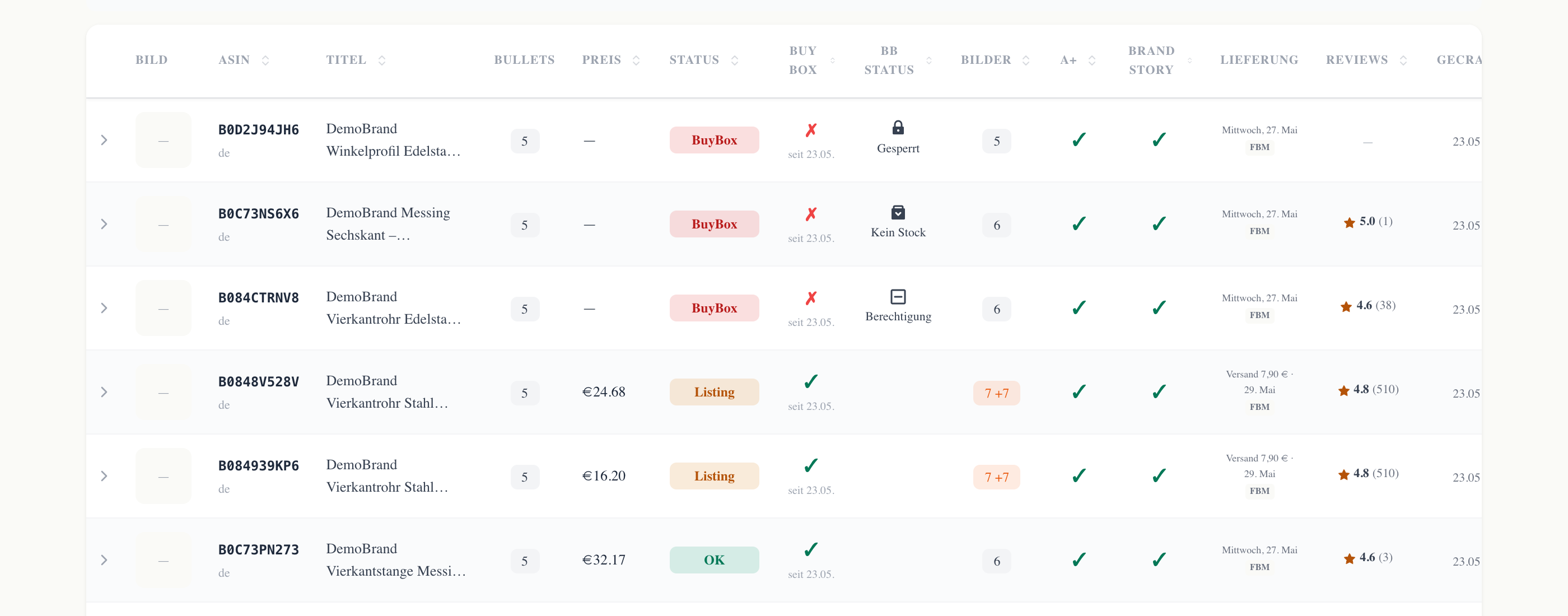This screenshot has height=616, width=1568.
Task: Click price €16.20
Action: tap(603, 476)
